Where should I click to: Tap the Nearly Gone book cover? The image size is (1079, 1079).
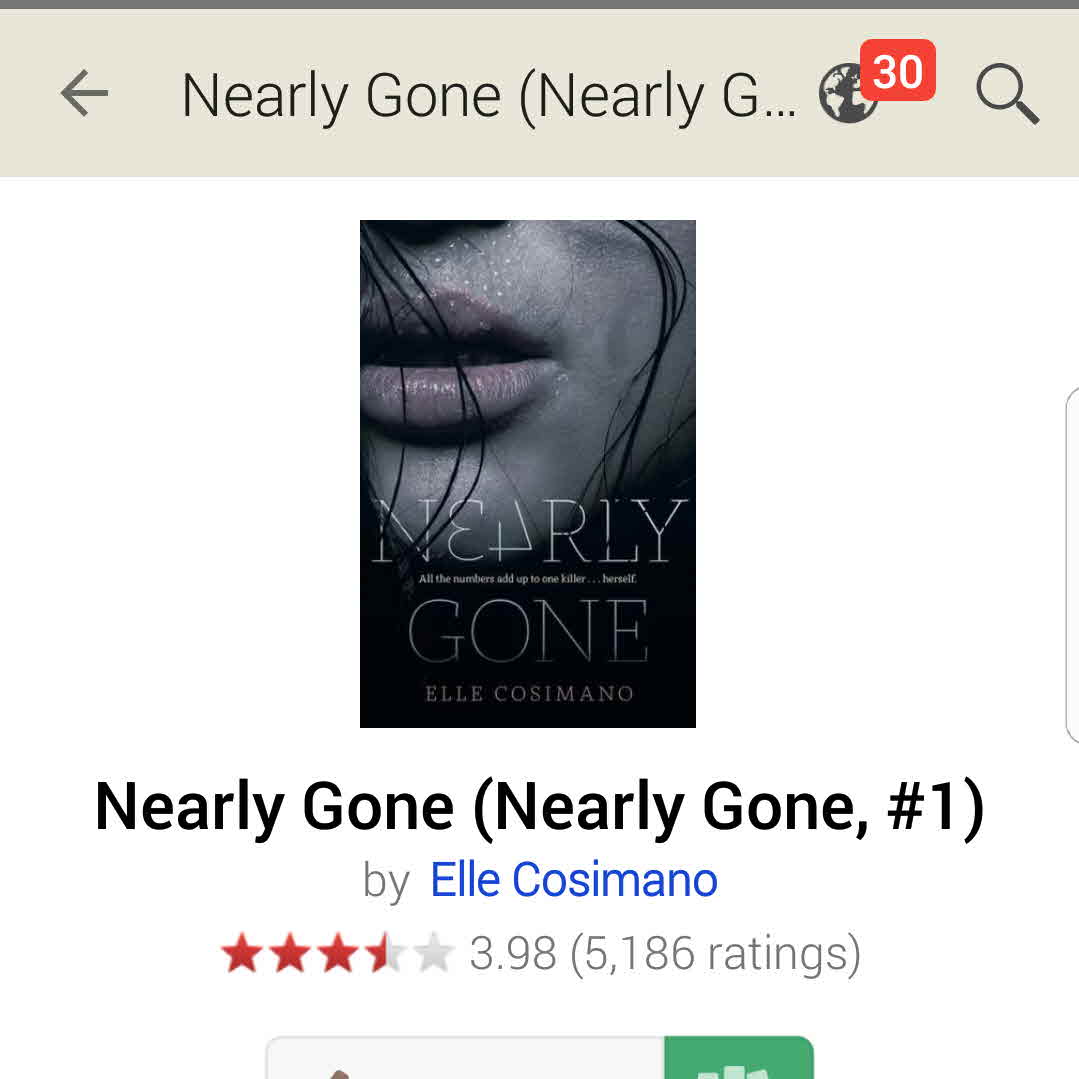tap(528, 473)
